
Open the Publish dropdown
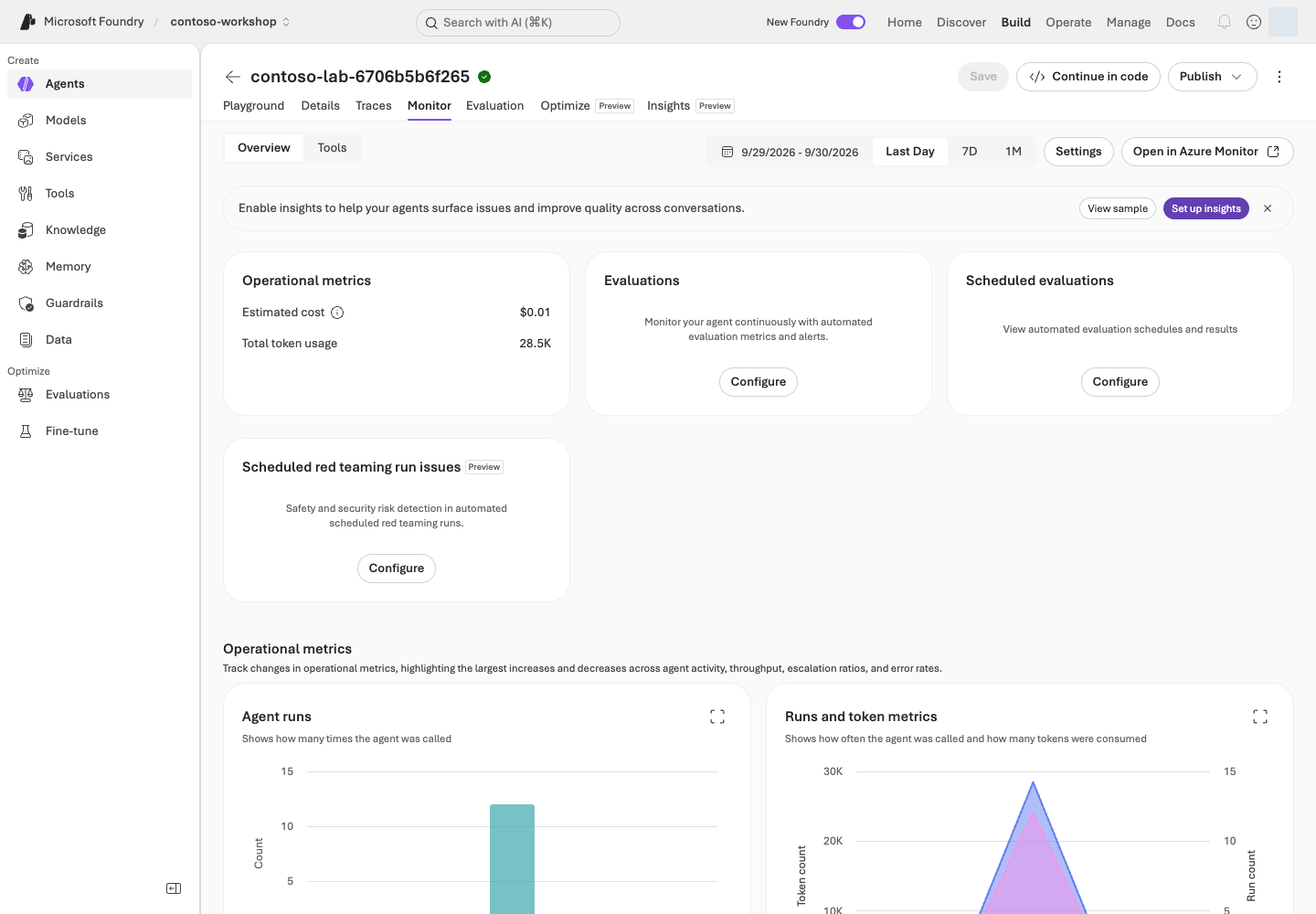coord(1213,77)
